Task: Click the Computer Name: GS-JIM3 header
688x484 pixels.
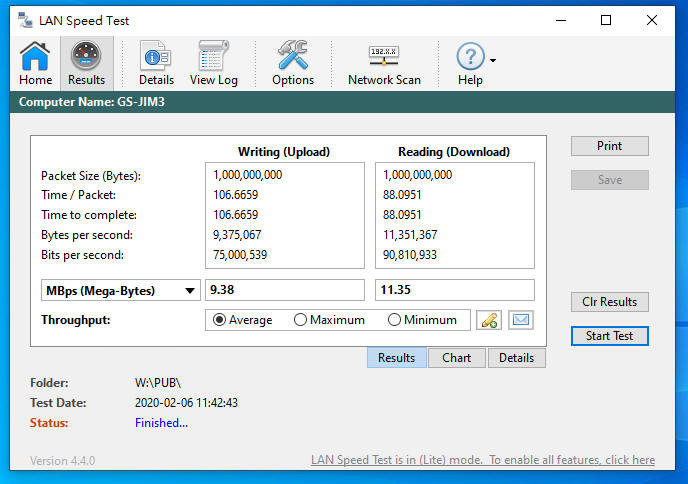Action: (x=92, y=102)
